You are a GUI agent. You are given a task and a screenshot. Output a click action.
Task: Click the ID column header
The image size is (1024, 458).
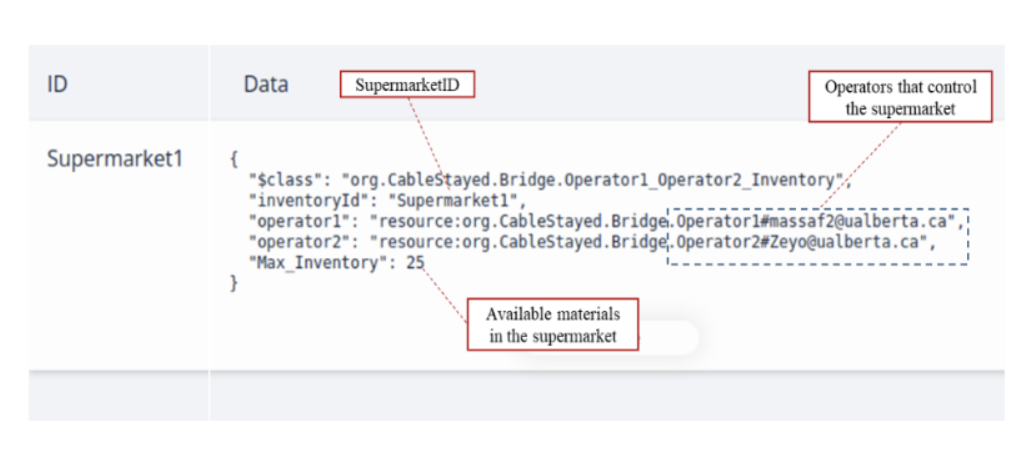(57, 85)
